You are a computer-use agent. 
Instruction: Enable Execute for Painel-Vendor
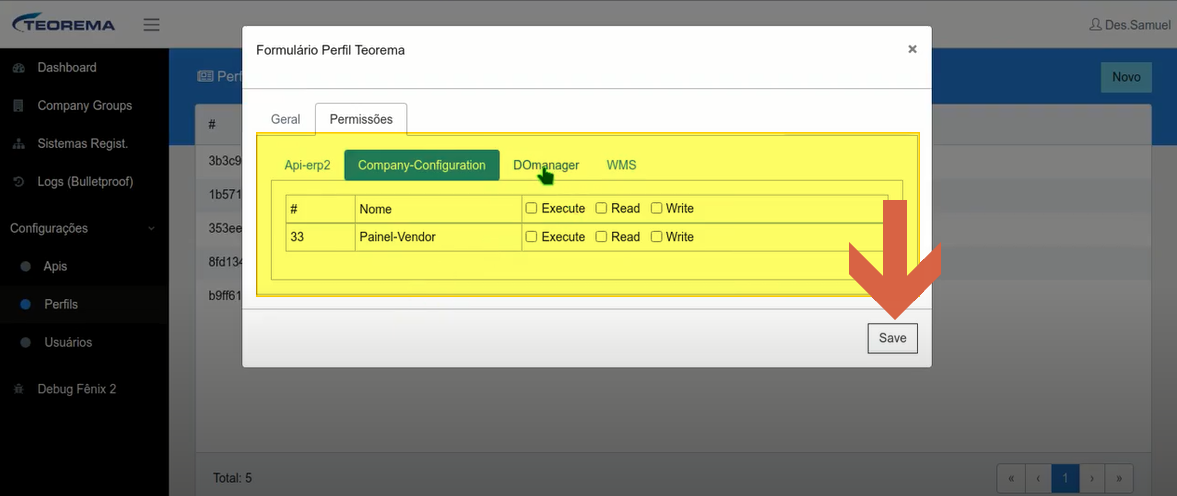(x=531, y=237)
